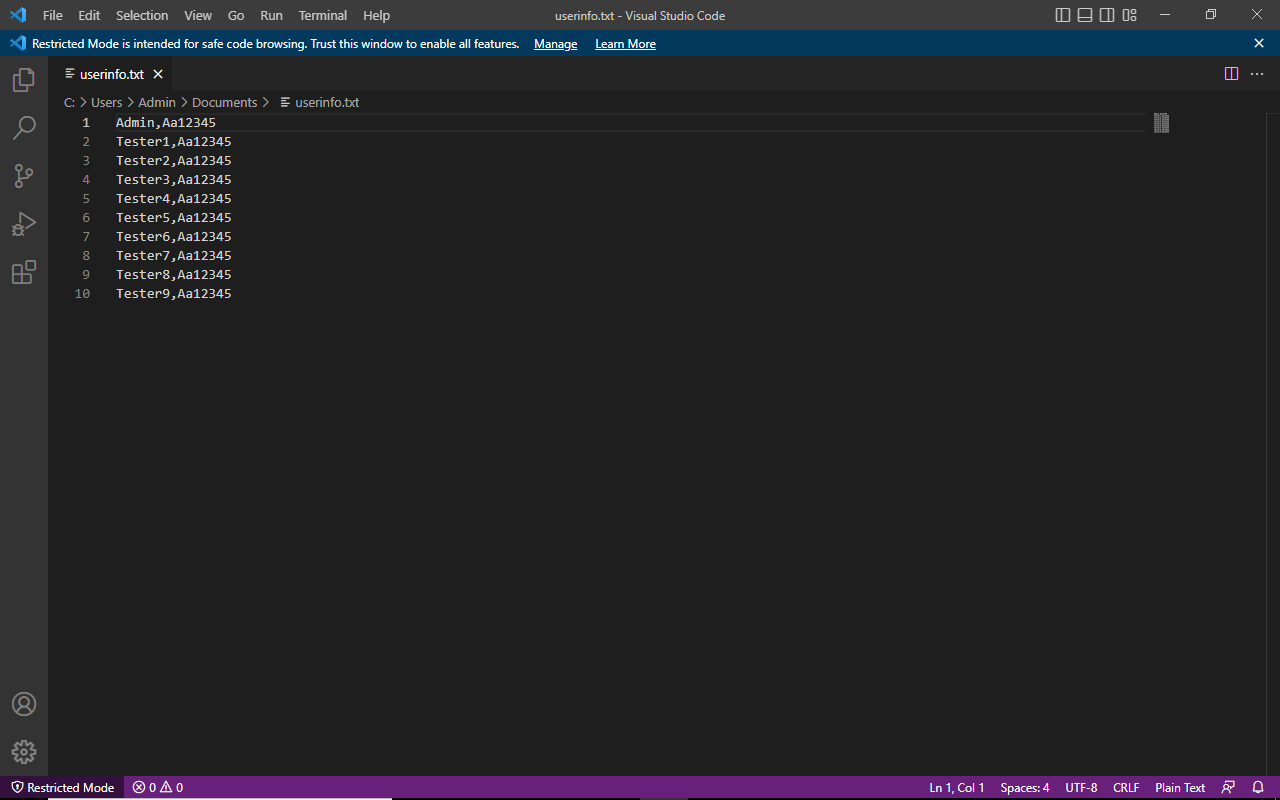
Task: Click the Tester2,Aa12345 line
Action: (174, 161)
